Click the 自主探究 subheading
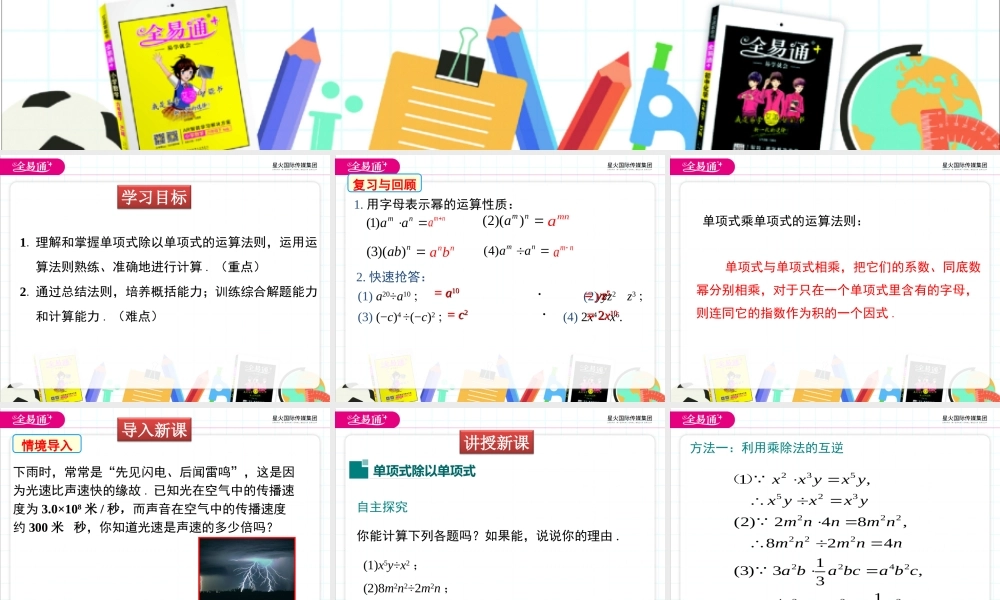This screenshot has height=600, width=1000. click(382, 507)
